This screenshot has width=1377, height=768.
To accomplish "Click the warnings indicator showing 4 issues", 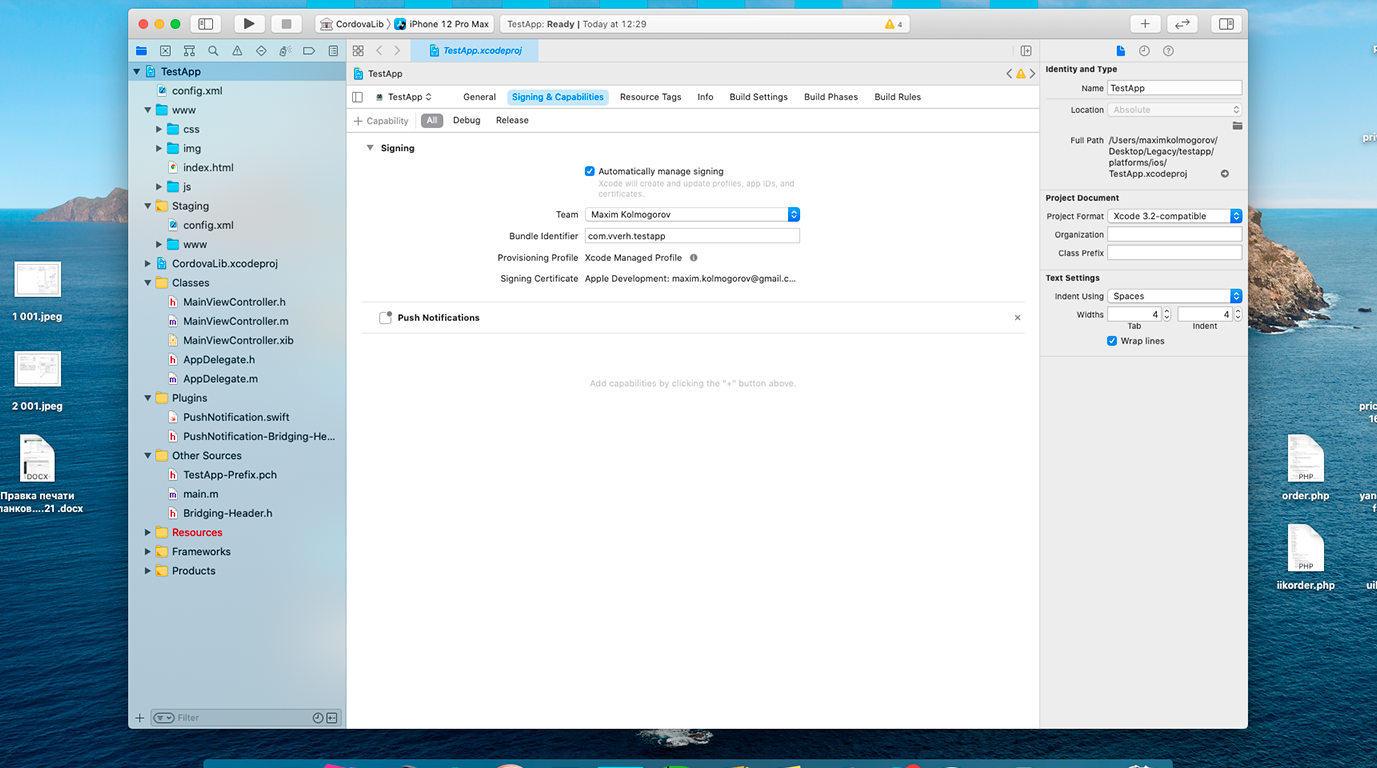I will (893, 24).
